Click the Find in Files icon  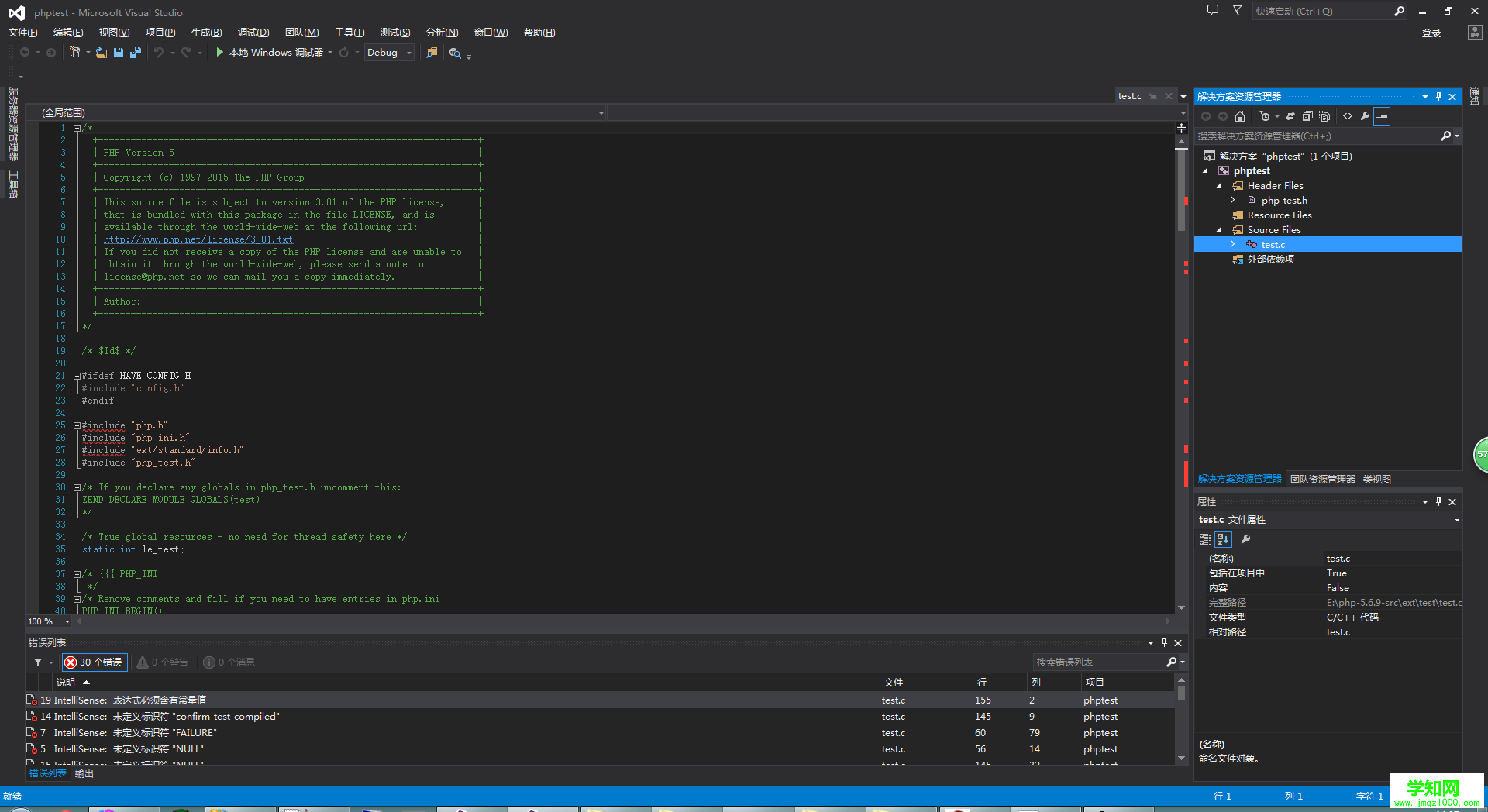[x=432, y=53]
